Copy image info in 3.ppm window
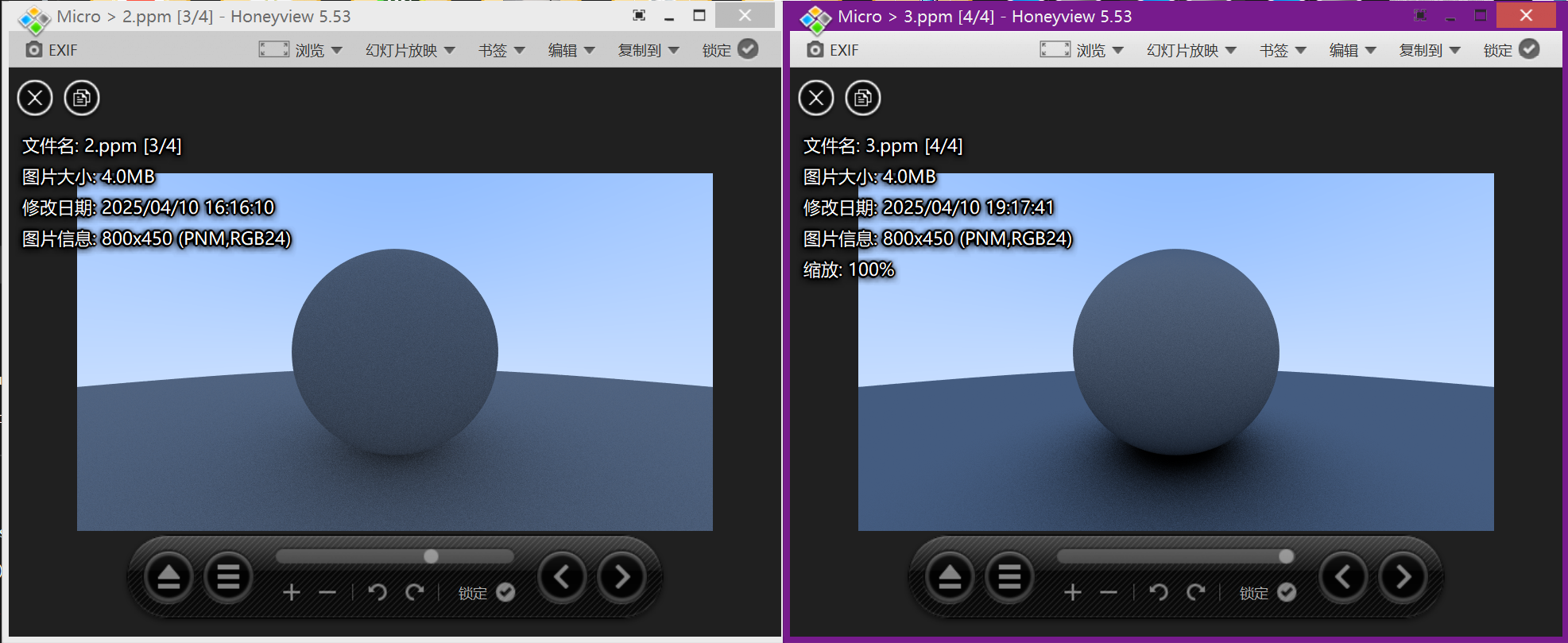 pyautogui.click(x=863, y=99)
